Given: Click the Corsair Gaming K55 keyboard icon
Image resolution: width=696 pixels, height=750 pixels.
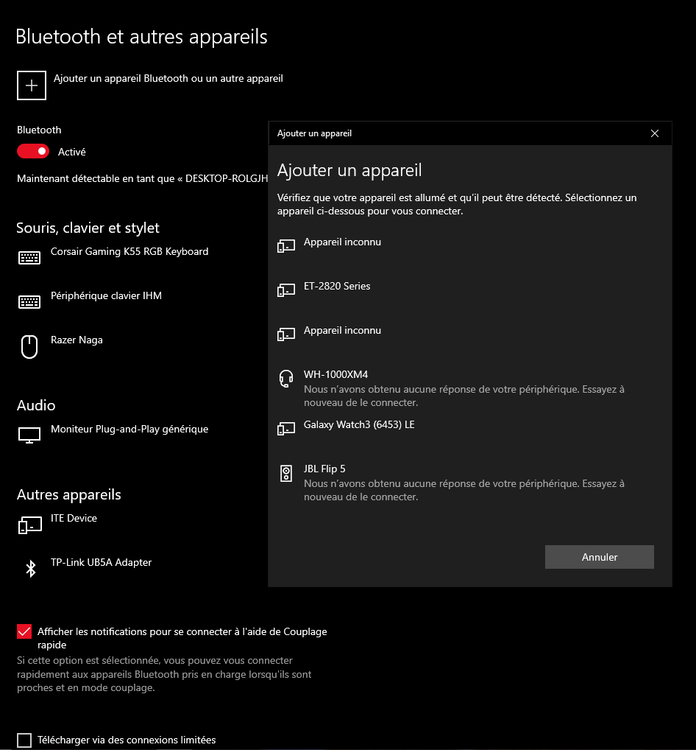Looking at the screenshot, I should [29, 257].
